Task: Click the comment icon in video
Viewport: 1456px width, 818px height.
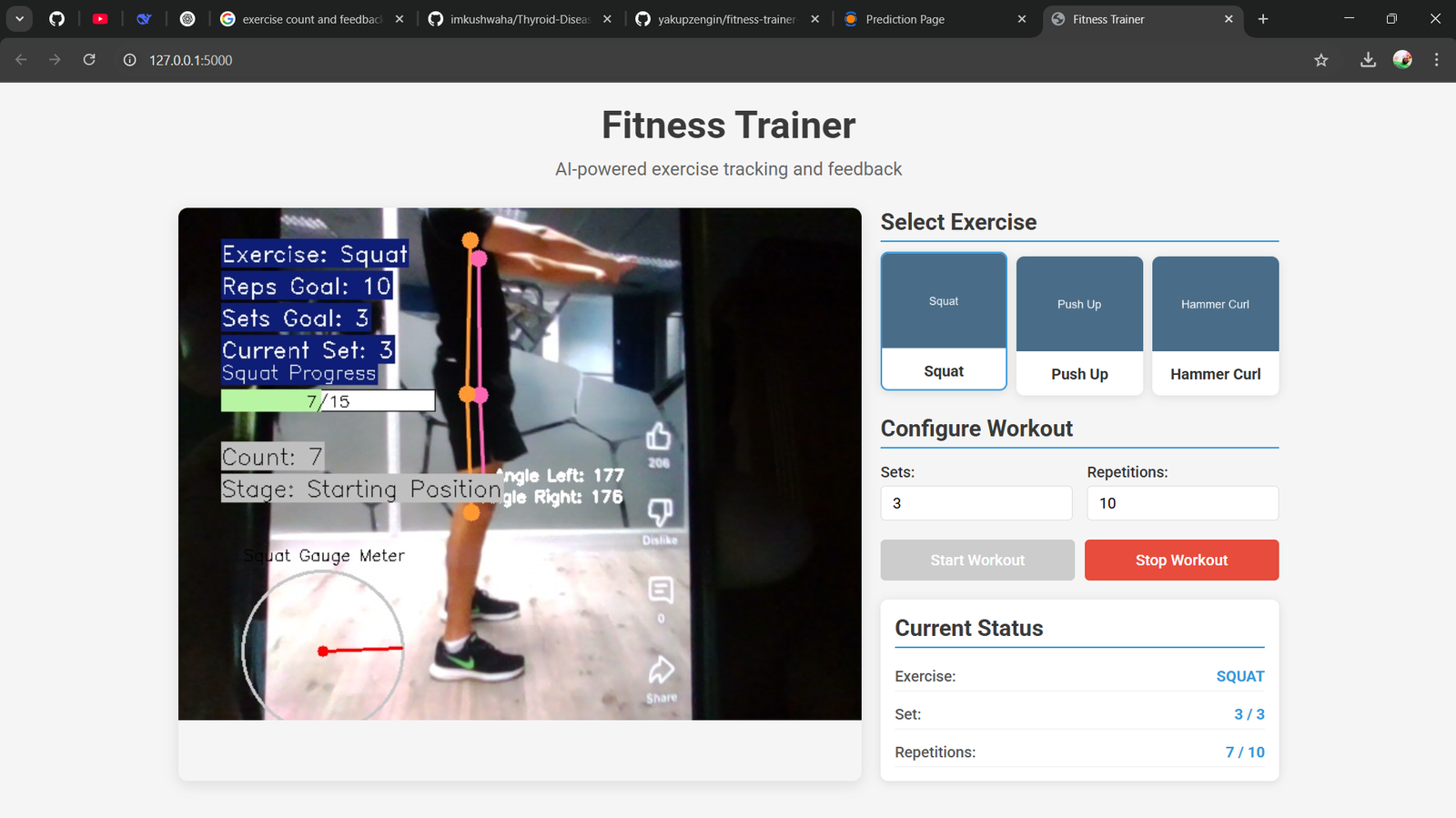Action: pyautogui.click(x=661, y=591)
